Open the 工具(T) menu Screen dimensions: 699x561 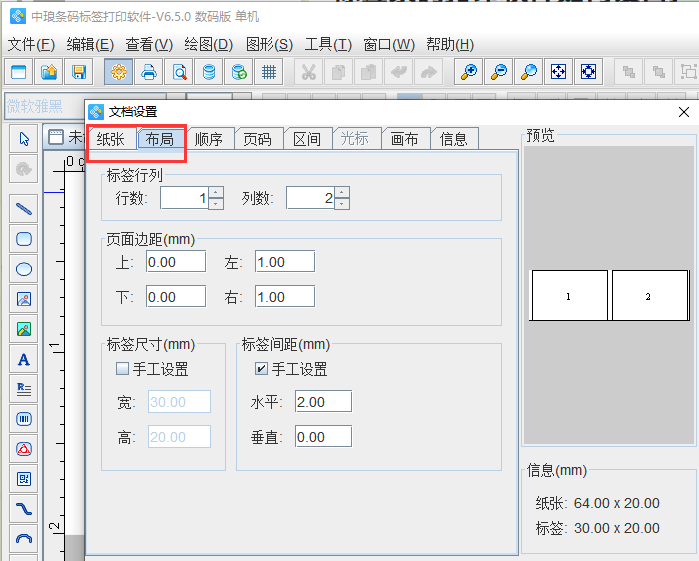(x=328, y=44)
